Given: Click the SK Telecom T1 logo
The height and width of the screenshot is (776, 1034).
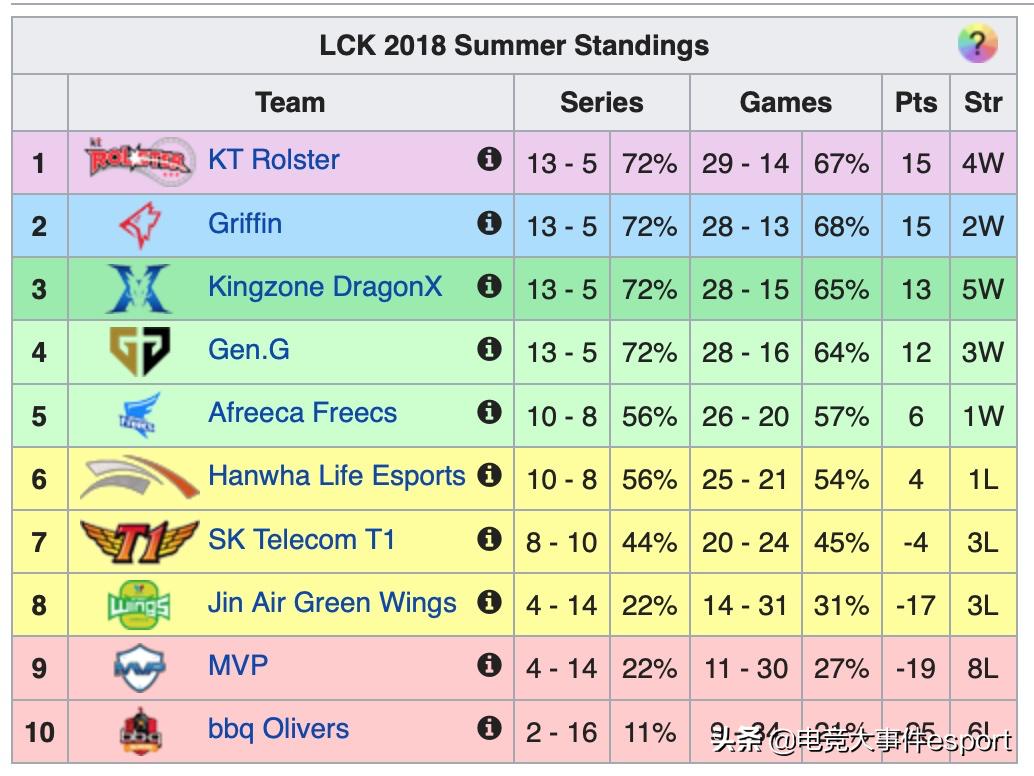Looking at the screenshot, I should point(139,541).
